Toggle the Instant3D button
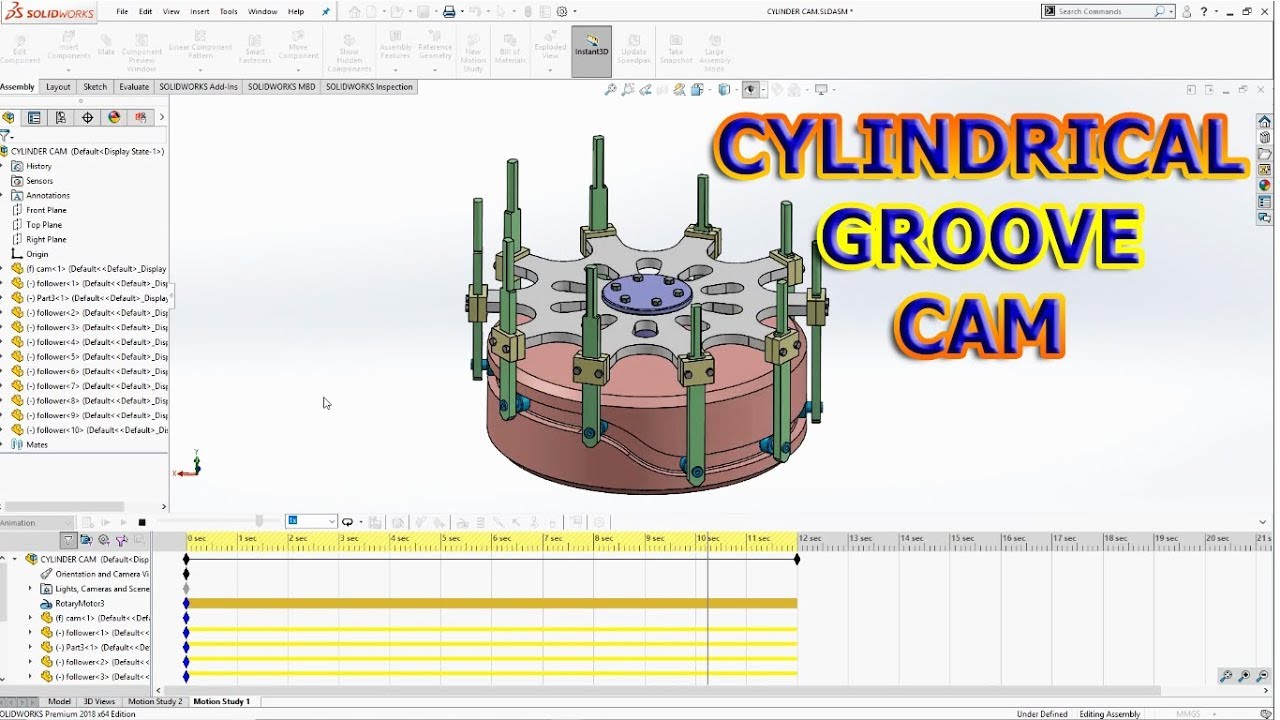This screenshot has width=1280, height=720. (591, 51)
